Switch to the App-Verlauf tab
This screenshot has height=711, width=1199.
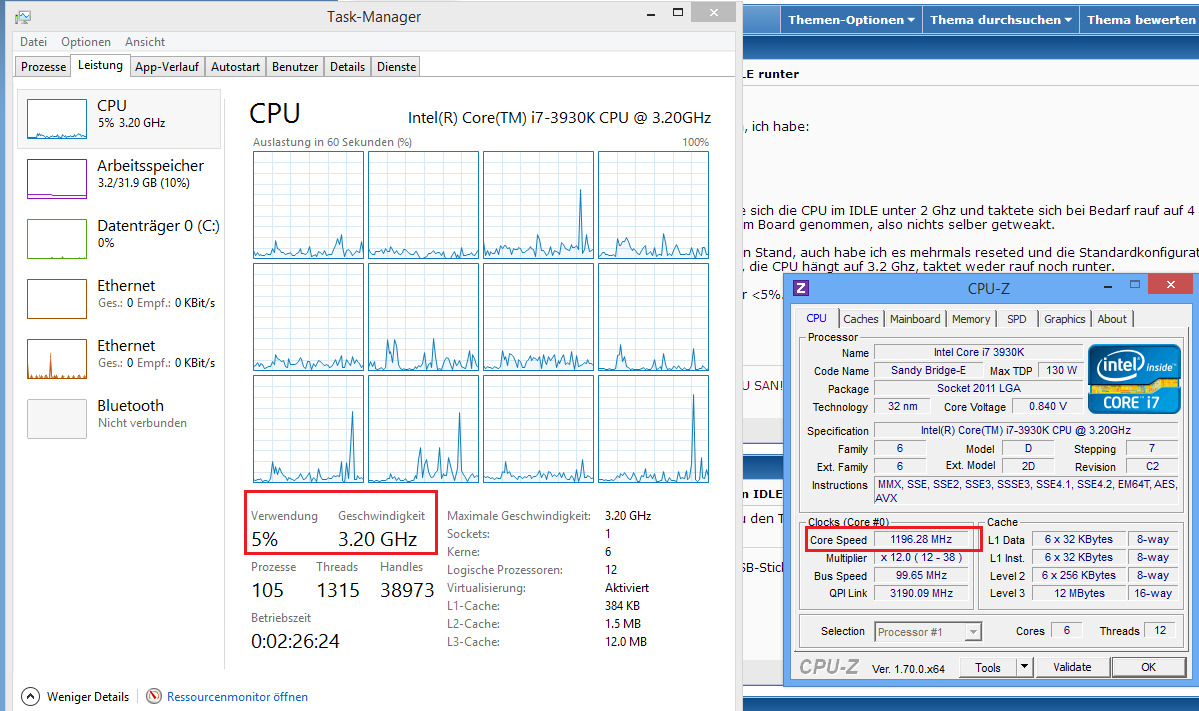coord(167,67)
